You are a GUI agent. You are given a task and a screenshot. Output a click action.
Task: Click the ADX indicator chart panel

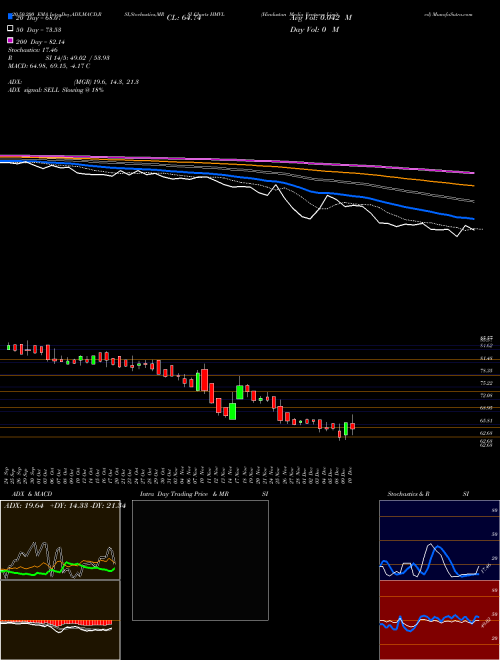(60, 540)
